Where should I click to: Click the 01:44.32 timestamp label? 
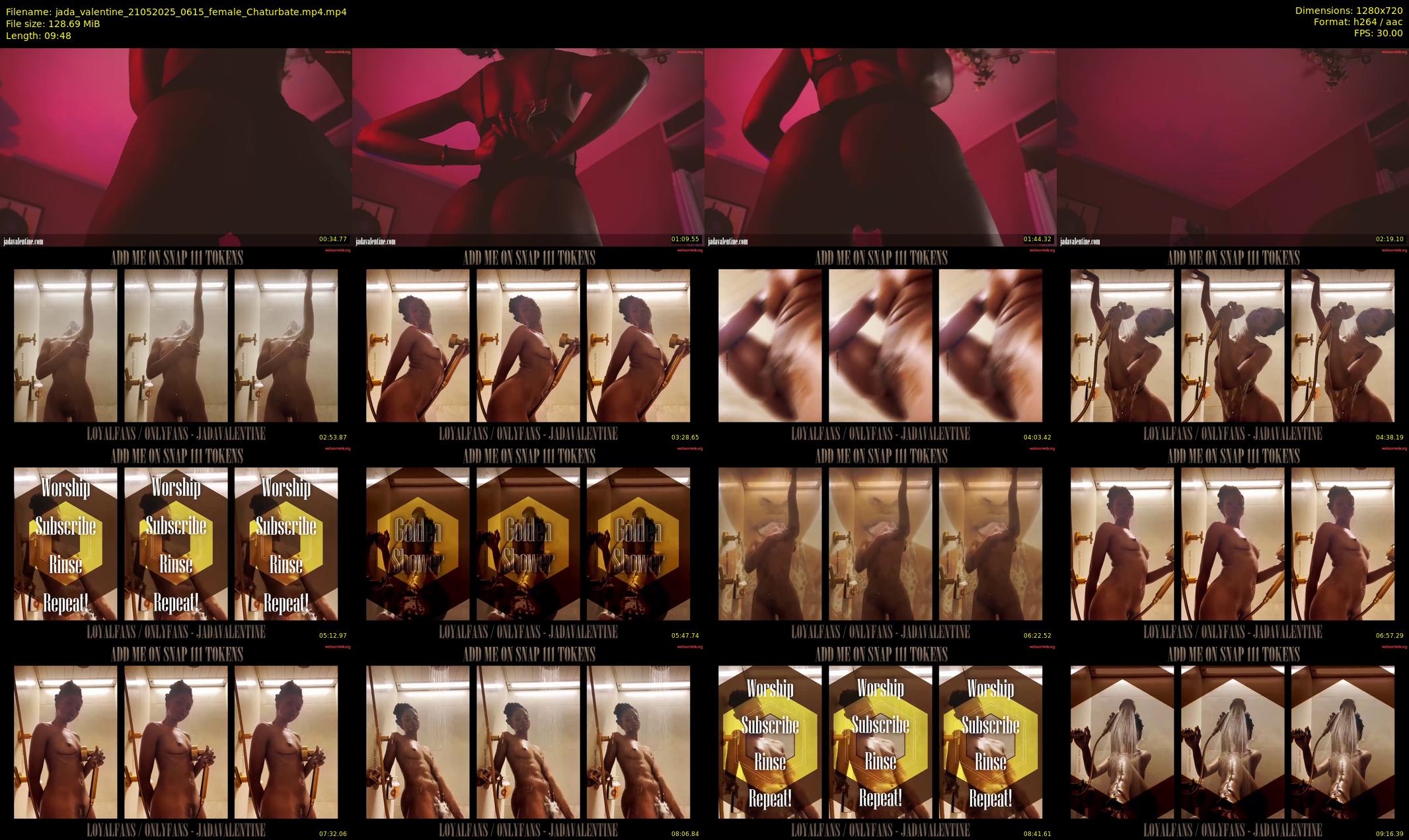[1037, 239]
